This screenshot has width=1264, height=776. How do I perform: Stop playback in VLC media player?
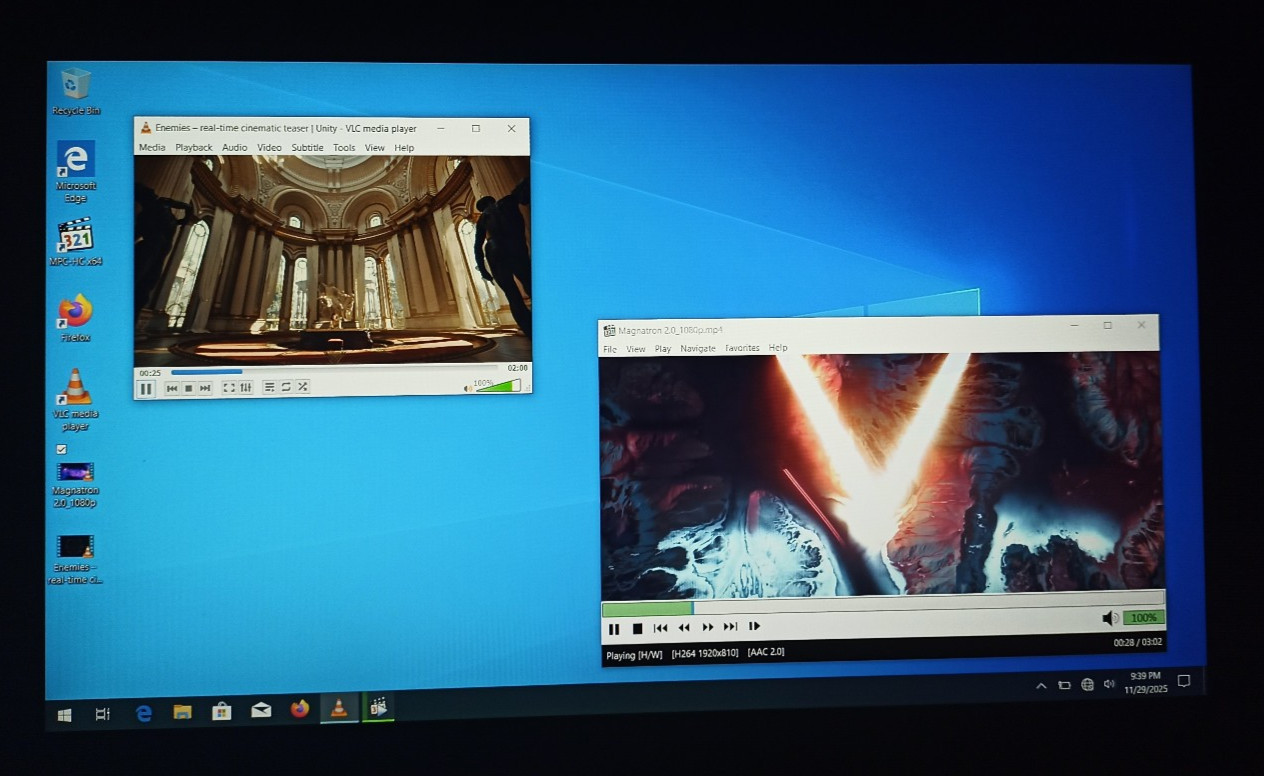coord(188,388)
